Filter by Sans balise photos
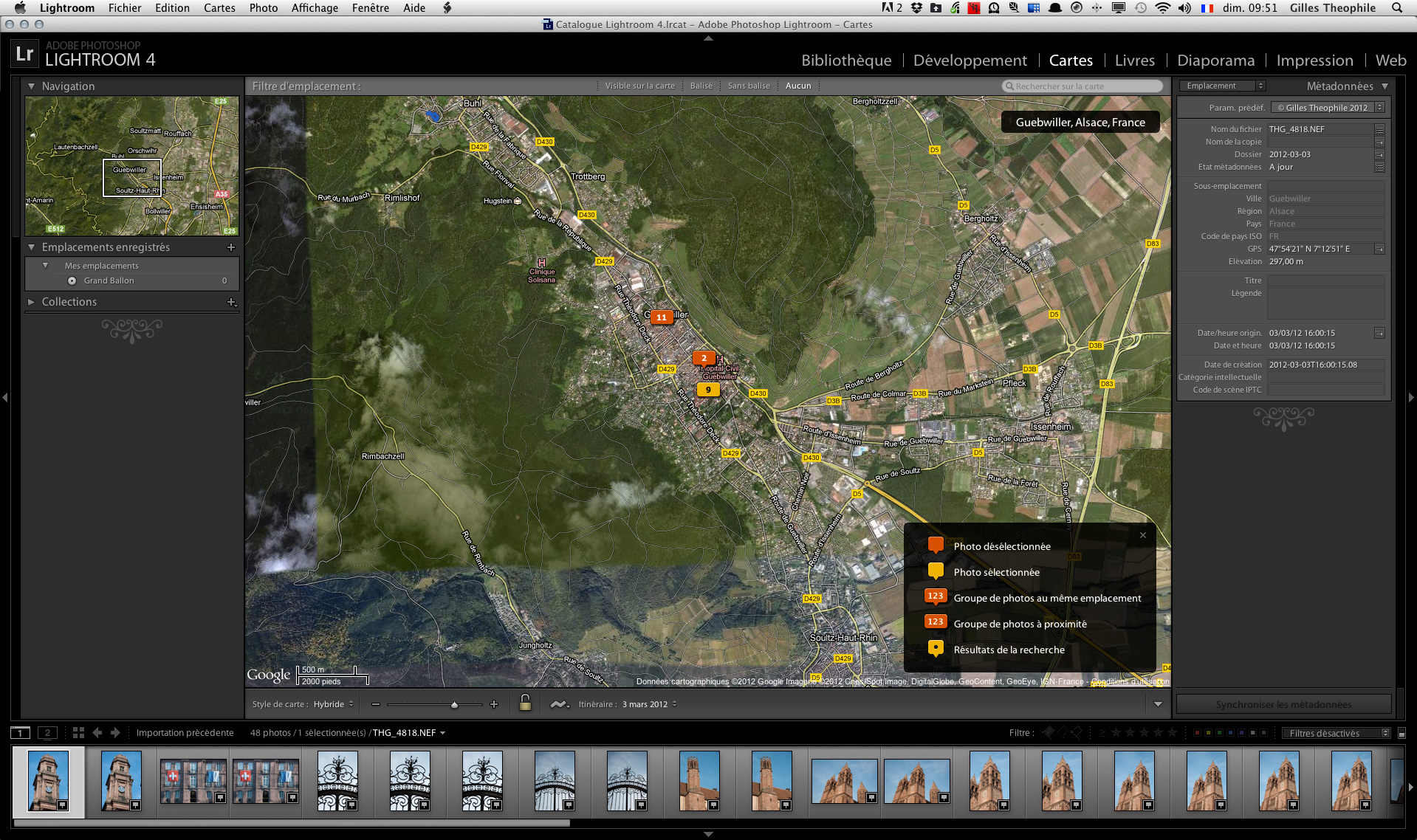This screenshot has height=840, width=1417. (749, 86)
